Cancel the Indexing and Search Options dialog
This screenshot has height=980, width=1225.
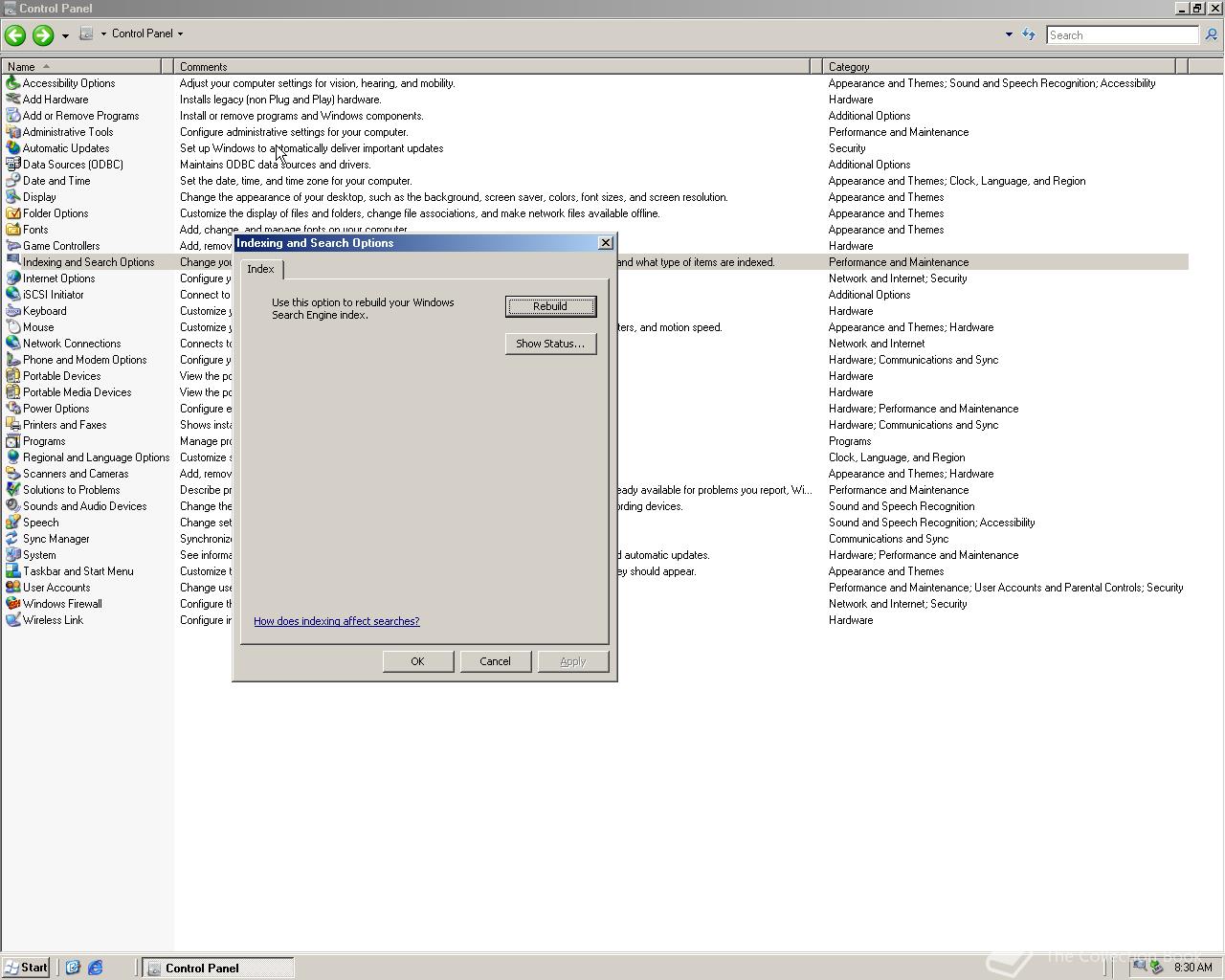pyautogui.click(x=495, y=661)
